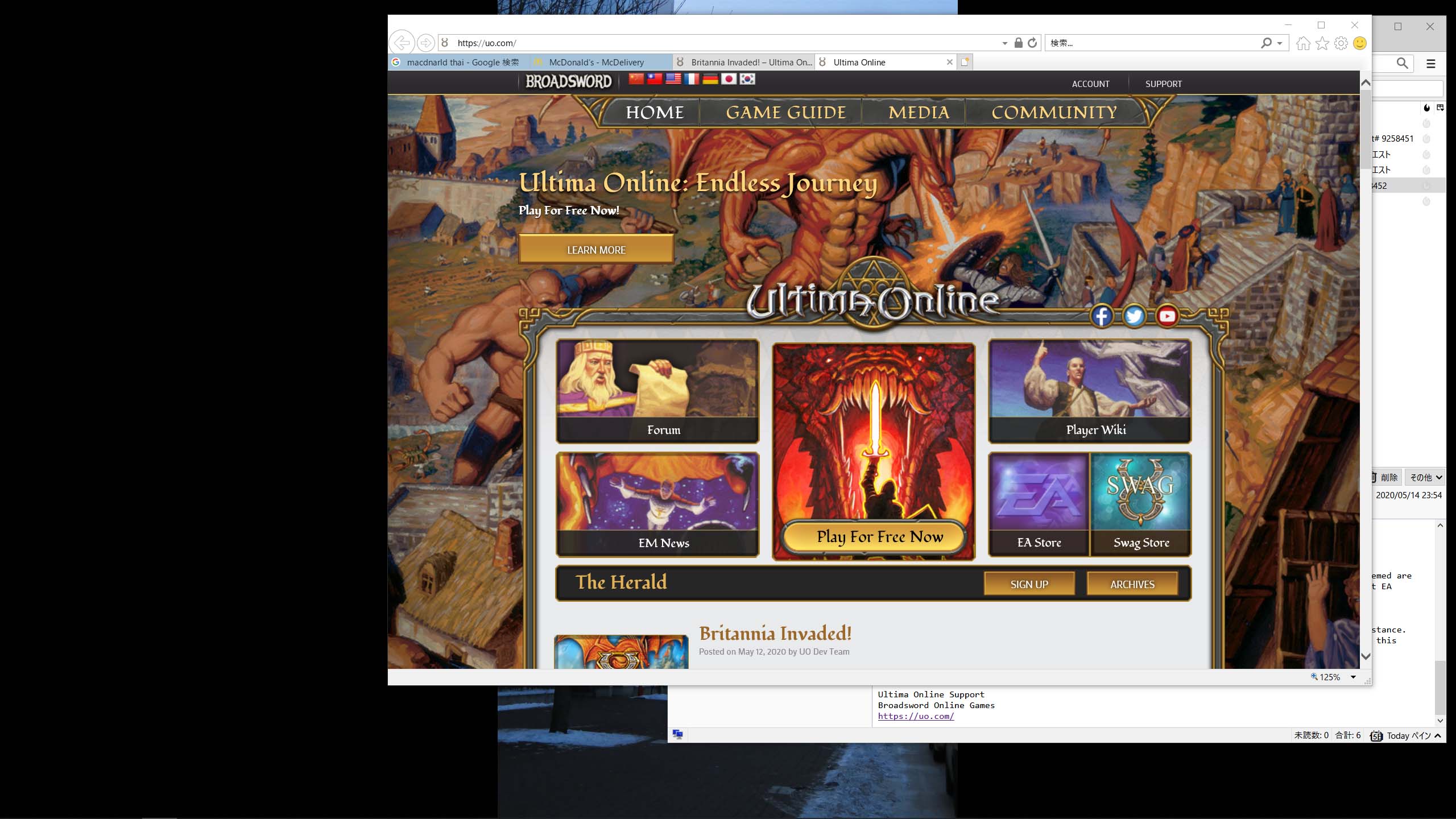This screenshot has width=1456, height=819.
Task: Open the その他 dropdown in the mail window
Action: click(1425, 477)
